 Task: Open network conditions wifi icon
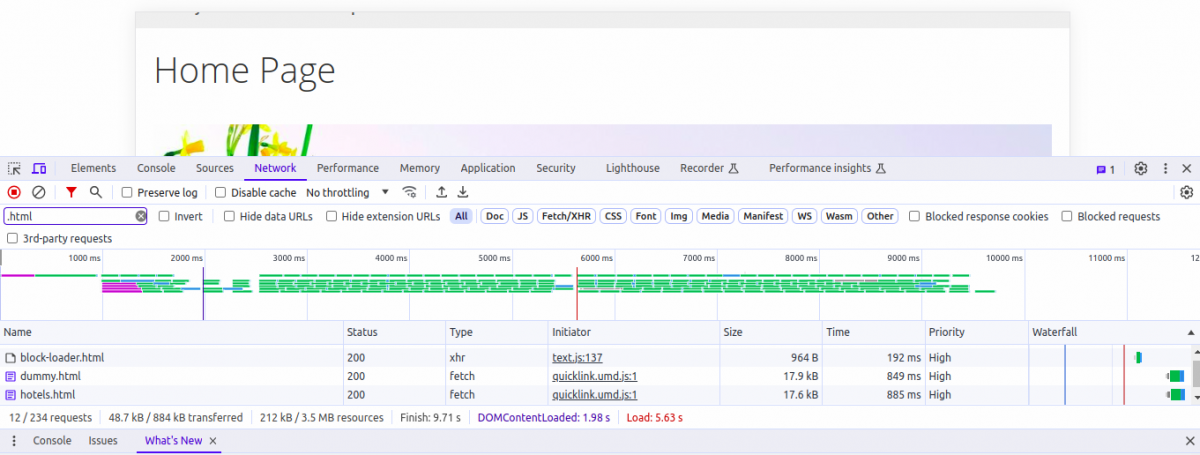point(409,192)
